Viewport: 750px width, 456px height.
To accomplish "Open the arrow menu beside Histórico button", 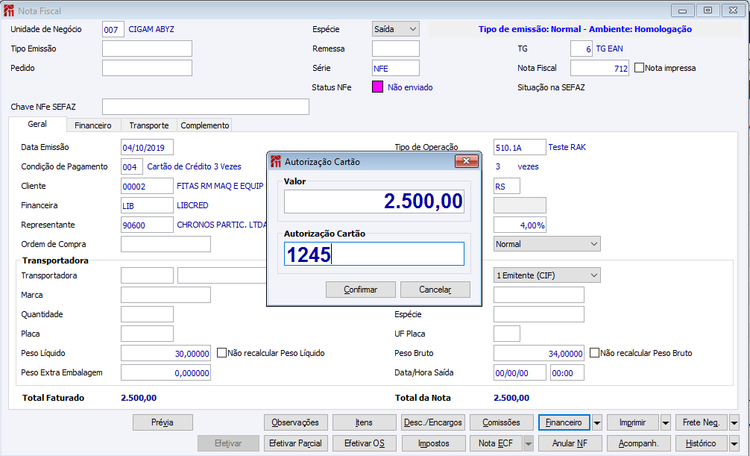I will (733, 443).
